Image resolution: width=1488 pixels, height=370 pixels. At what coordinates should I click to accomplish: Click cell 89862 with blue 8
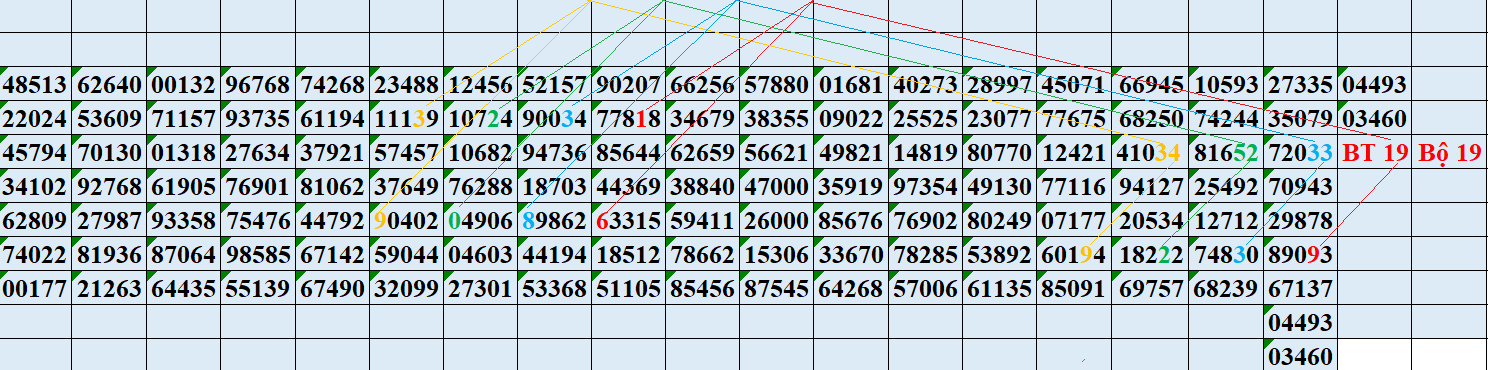pyautogui.click(x=554, y=221)
